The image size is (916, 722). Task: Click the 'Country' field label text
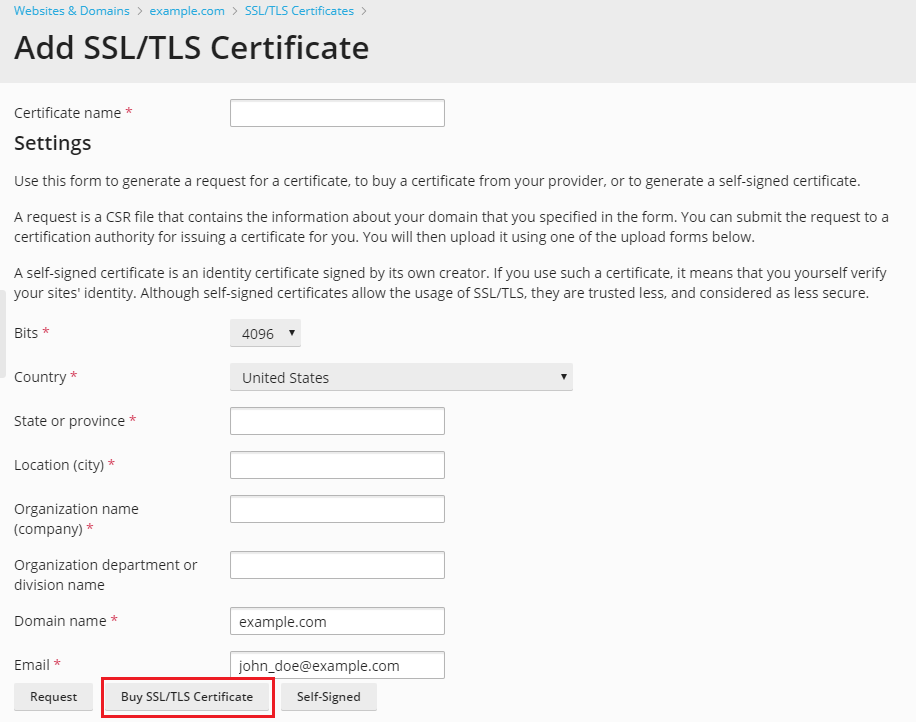[40, 377]
